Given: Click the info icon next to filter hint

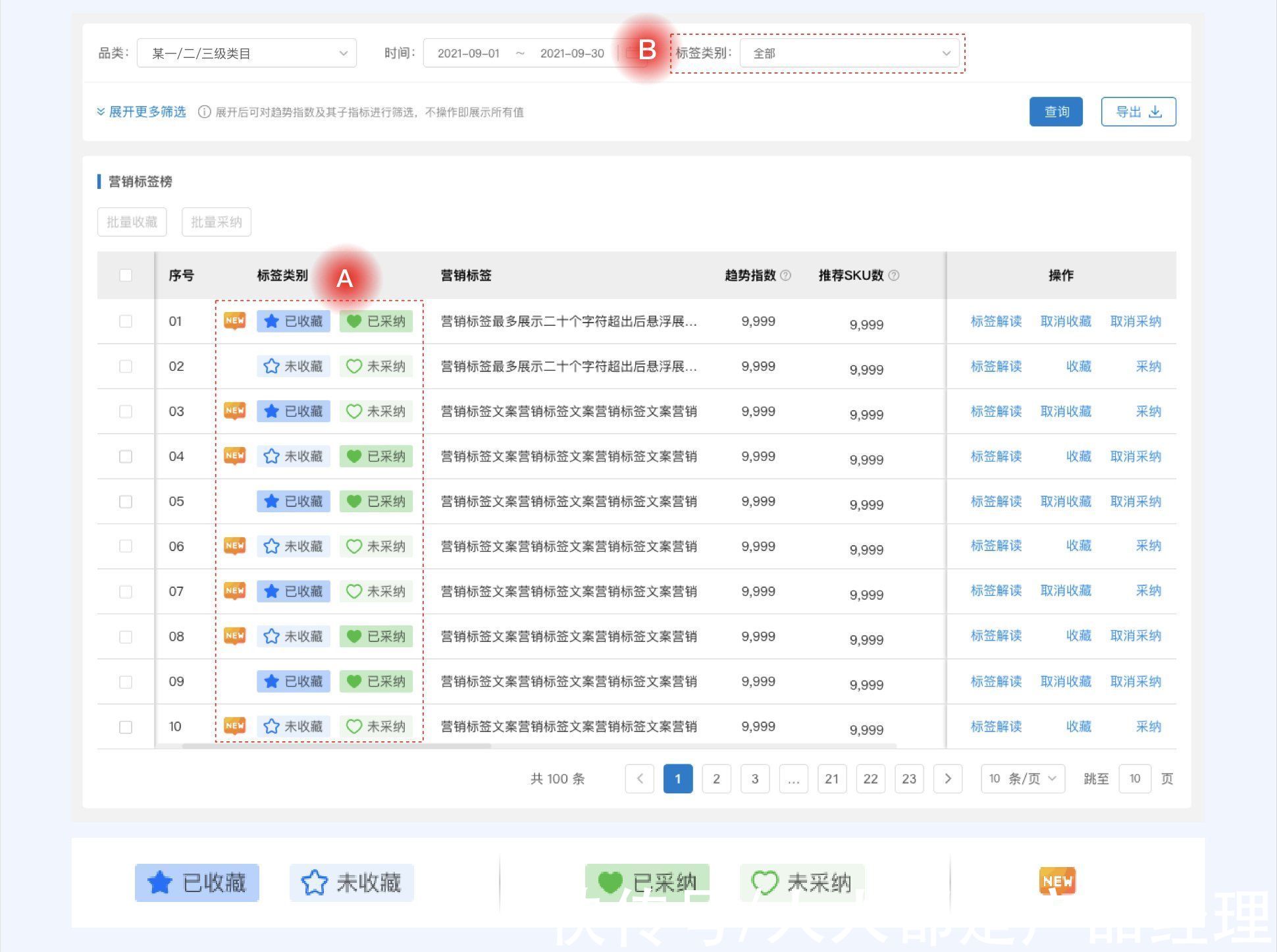Looking at the screenshot, I should tap(205, 112).
